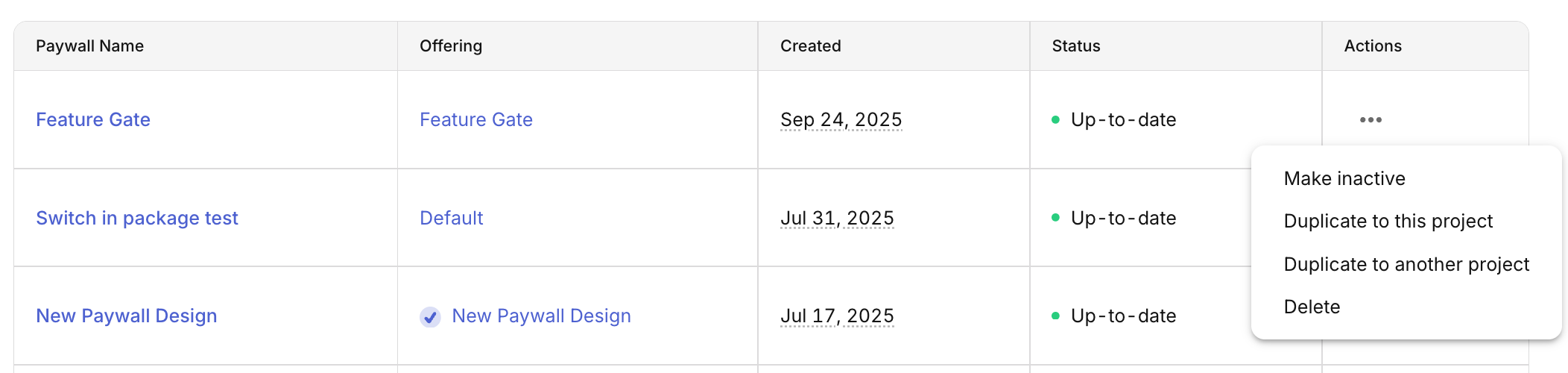The image size is (1568, 373).
Task: Click the Created column header
Action: 811,46
